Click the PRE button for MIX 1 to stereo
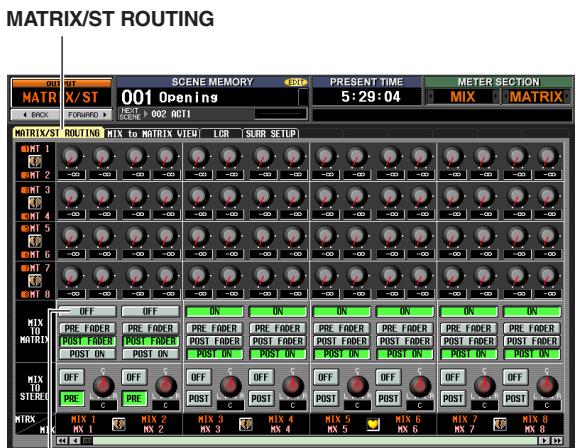 click(72, 399)
